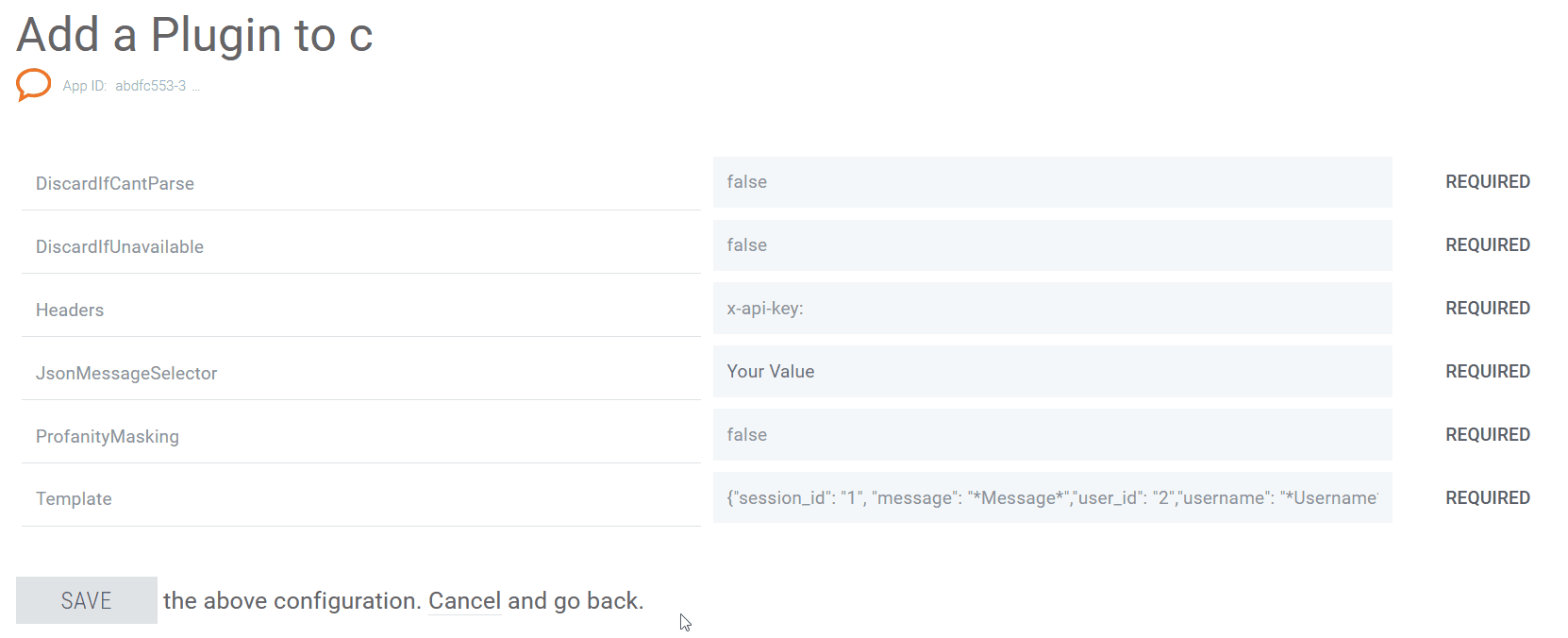1568x638 pixels.
Task: Click the DiscardIfCantParse label
Action: 115,184
